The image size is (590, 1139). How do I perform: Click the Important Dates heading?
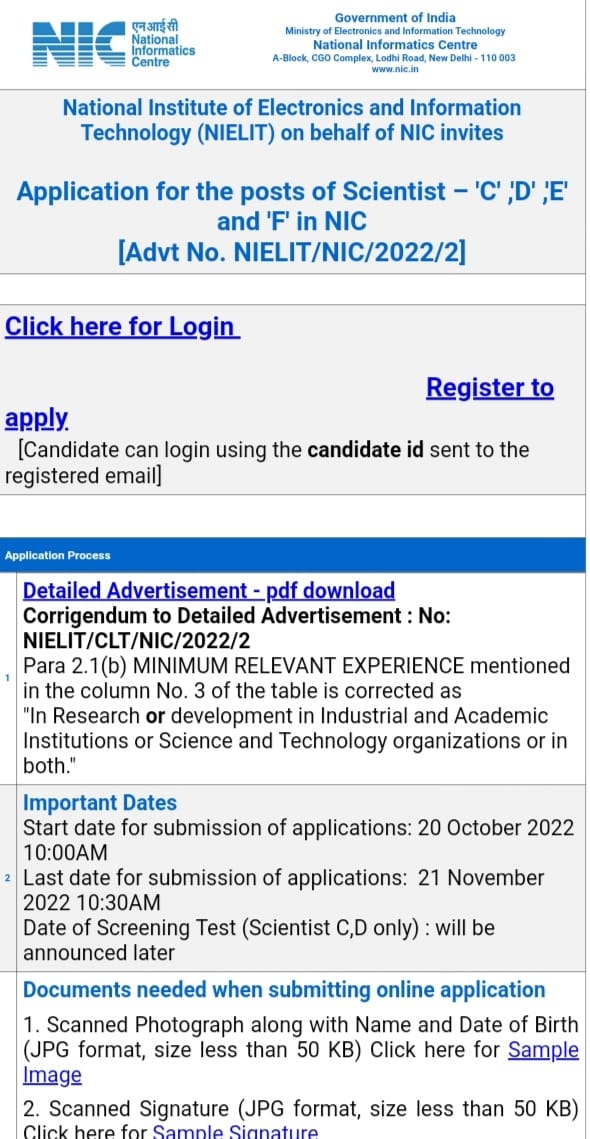[x=99, y=802]
